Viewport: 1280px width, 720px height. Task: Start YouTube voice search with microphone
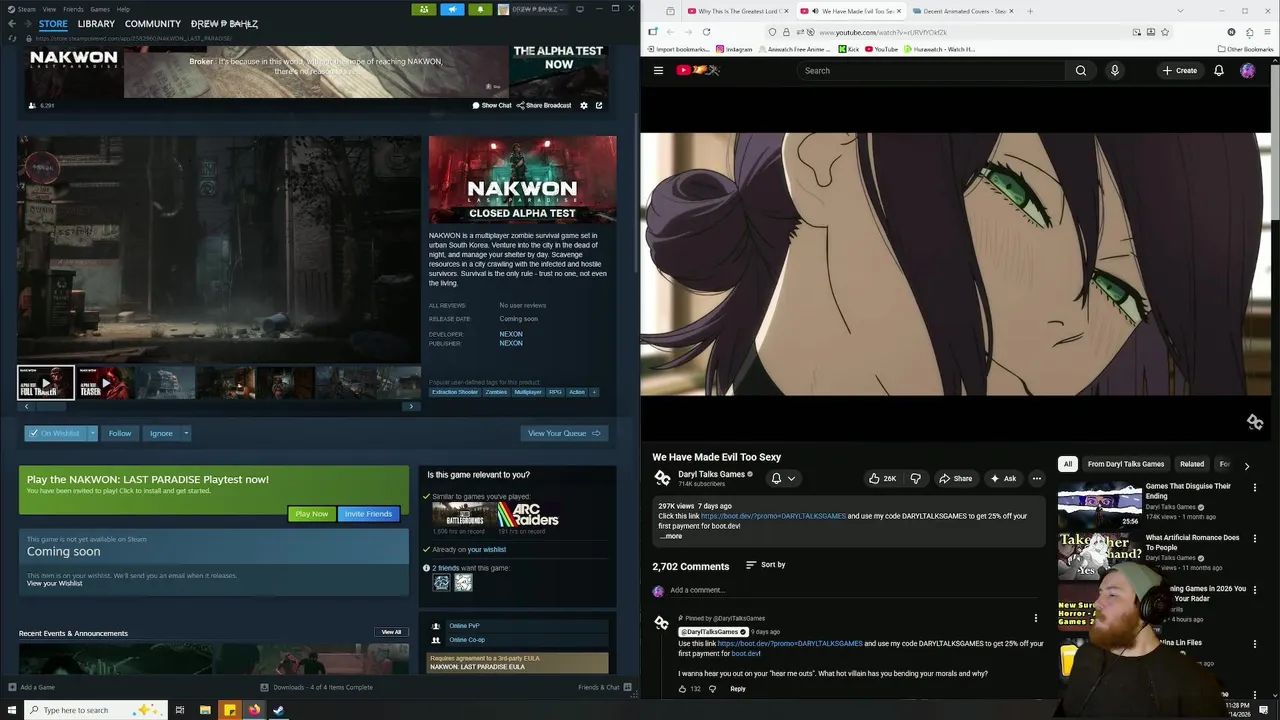point(1114,70)
